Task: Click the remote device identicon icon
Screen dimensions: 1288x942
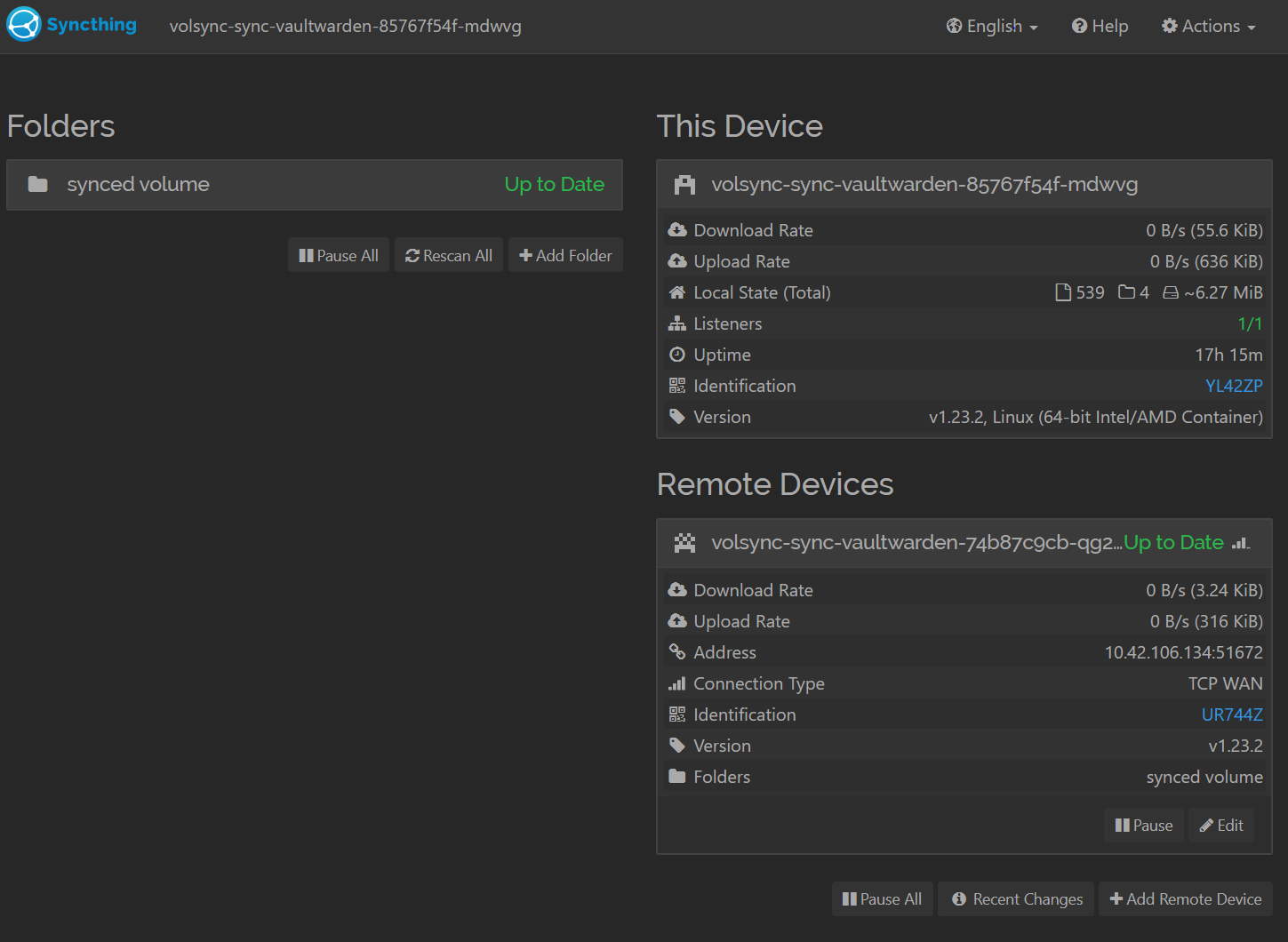Action: click(x=684, y=543)
